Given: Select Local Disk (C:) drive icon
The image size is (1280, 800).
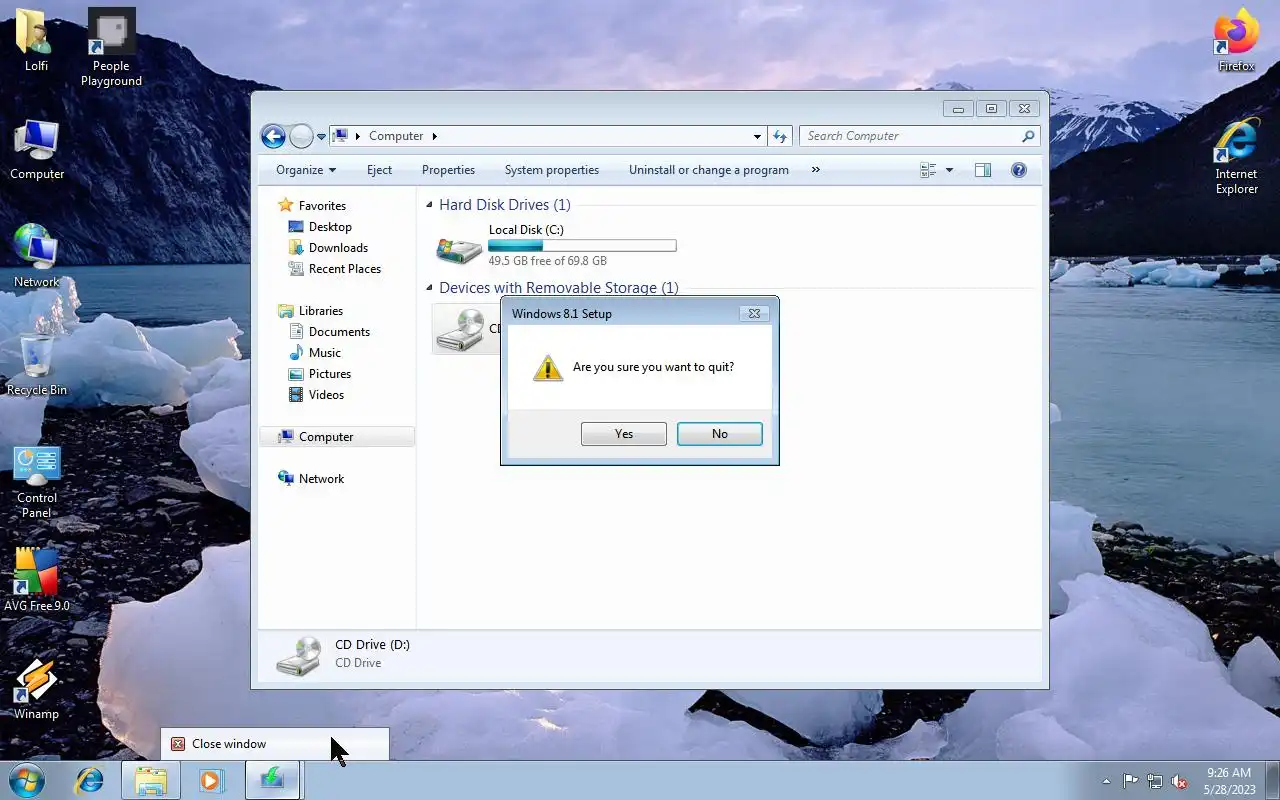Looking at the screenshot, I should point(459,249).
